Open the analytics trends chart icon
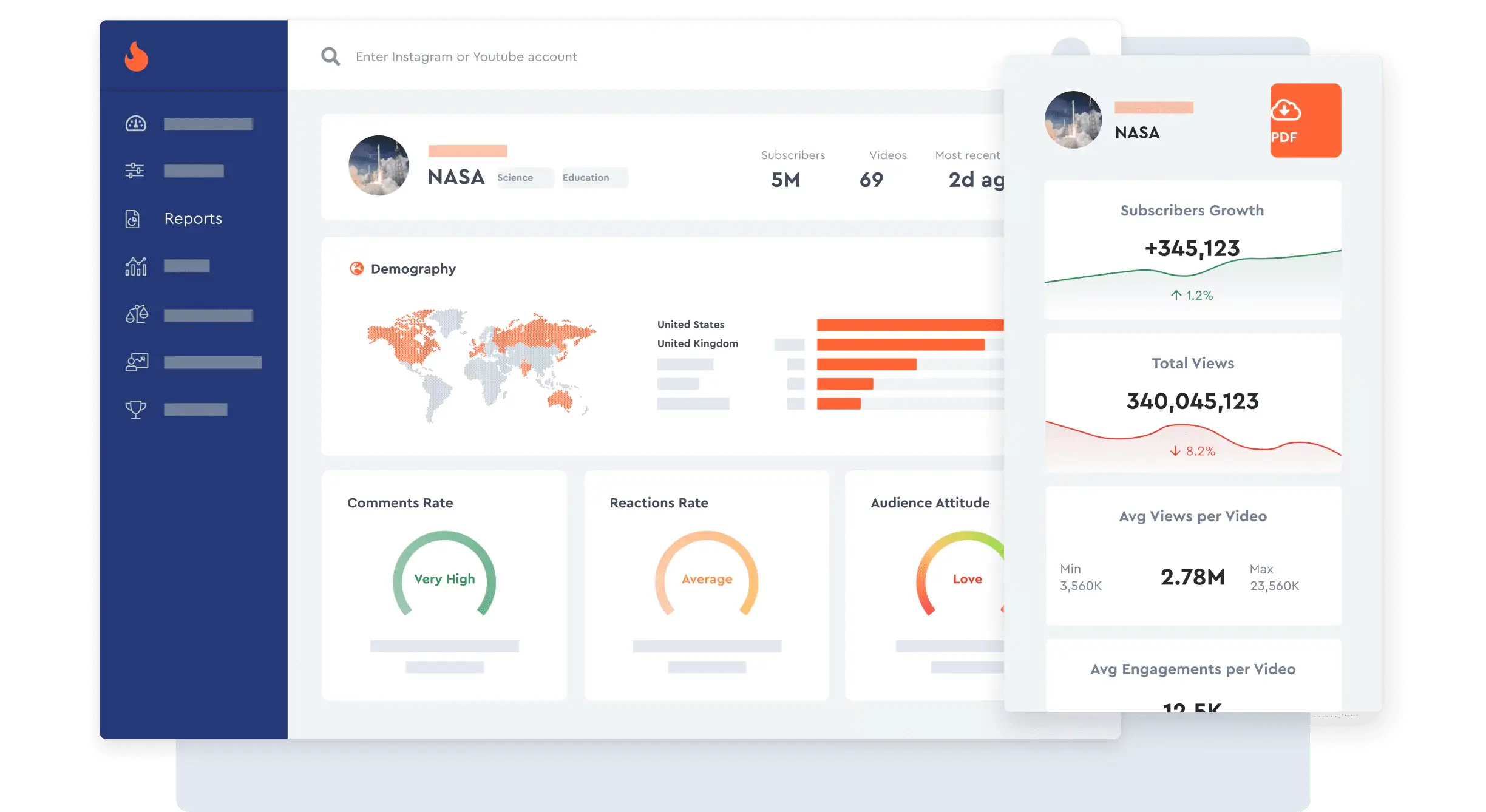This screenshot has height=812, width=1486. [x=136, y=266]
